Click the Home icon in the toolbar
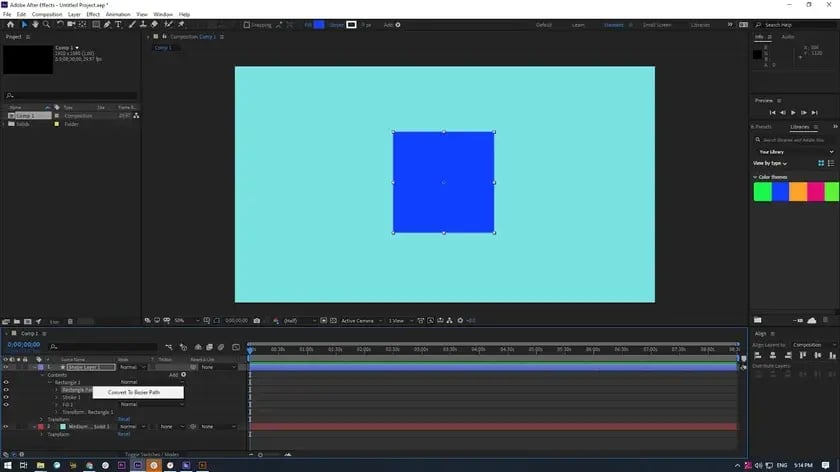 tap(11, 24)
